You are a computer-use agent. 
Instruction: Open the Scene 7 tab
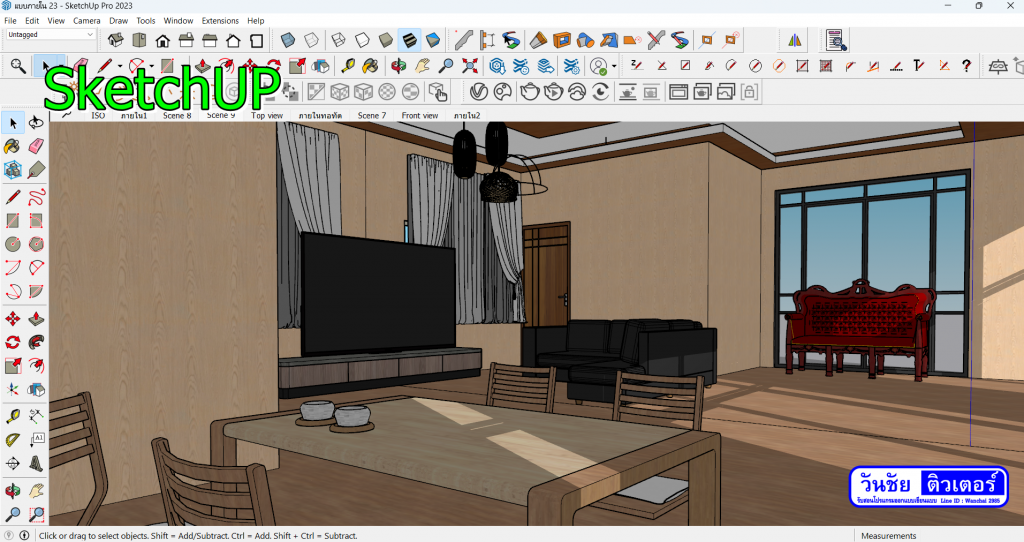tap(372, 116)
